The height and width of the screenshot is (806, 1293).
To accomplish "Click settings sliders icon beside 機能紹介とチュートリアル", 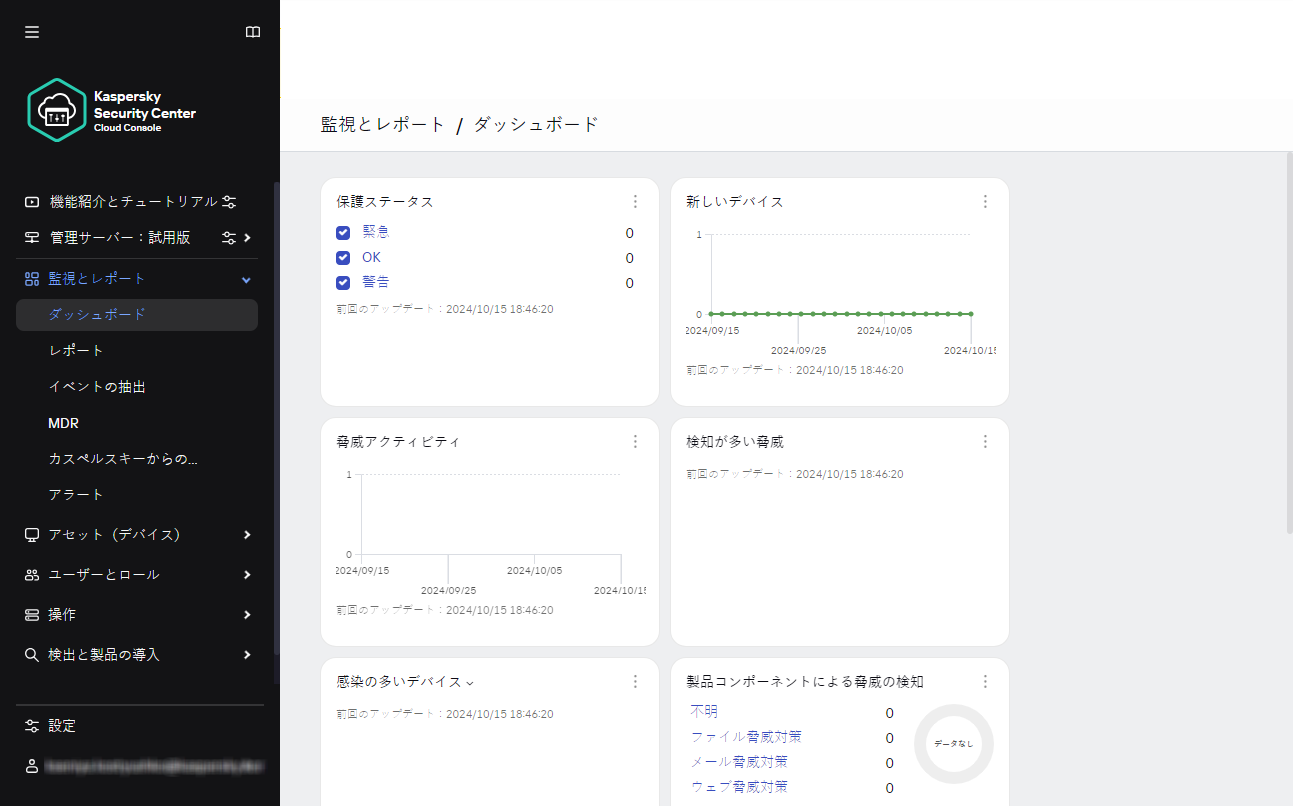I will point(229,202).
